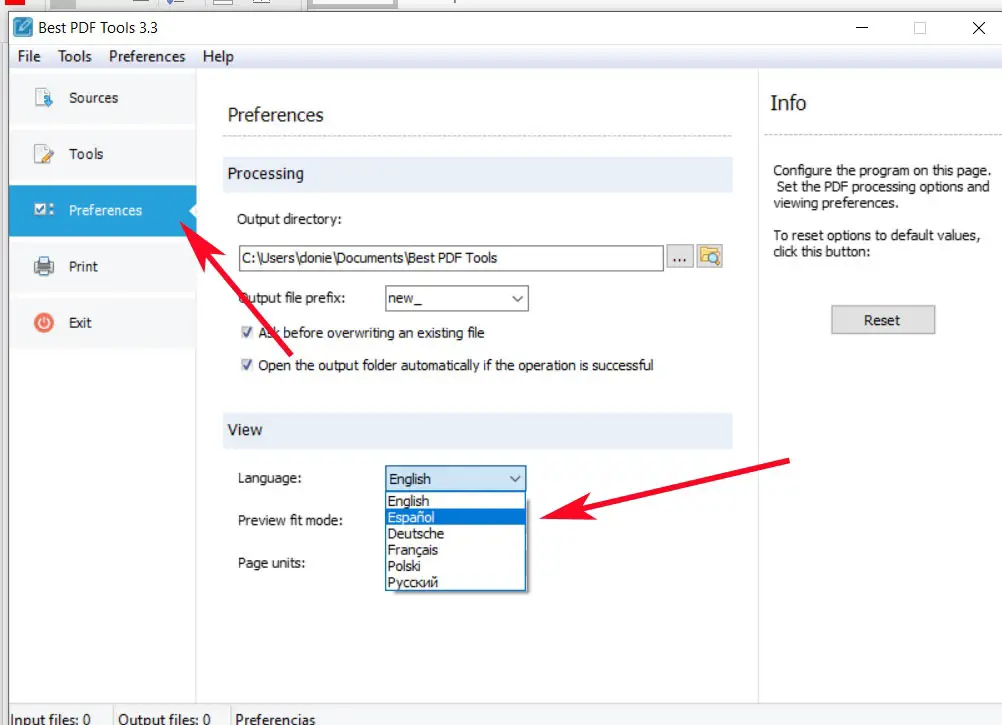
Task: Click the Input files: 0 status entry
Action: click(x=50, y=719)
